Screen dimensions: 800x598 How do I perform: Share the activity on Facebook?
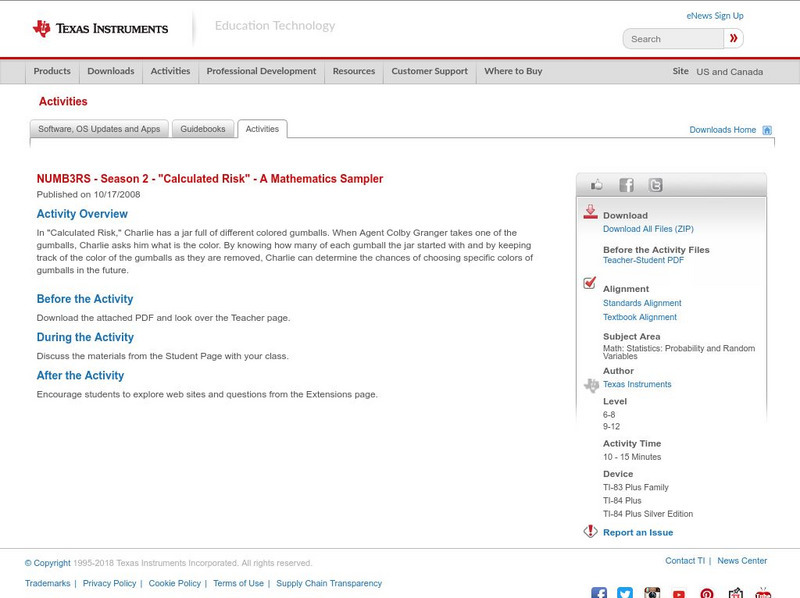coord(627,184)
